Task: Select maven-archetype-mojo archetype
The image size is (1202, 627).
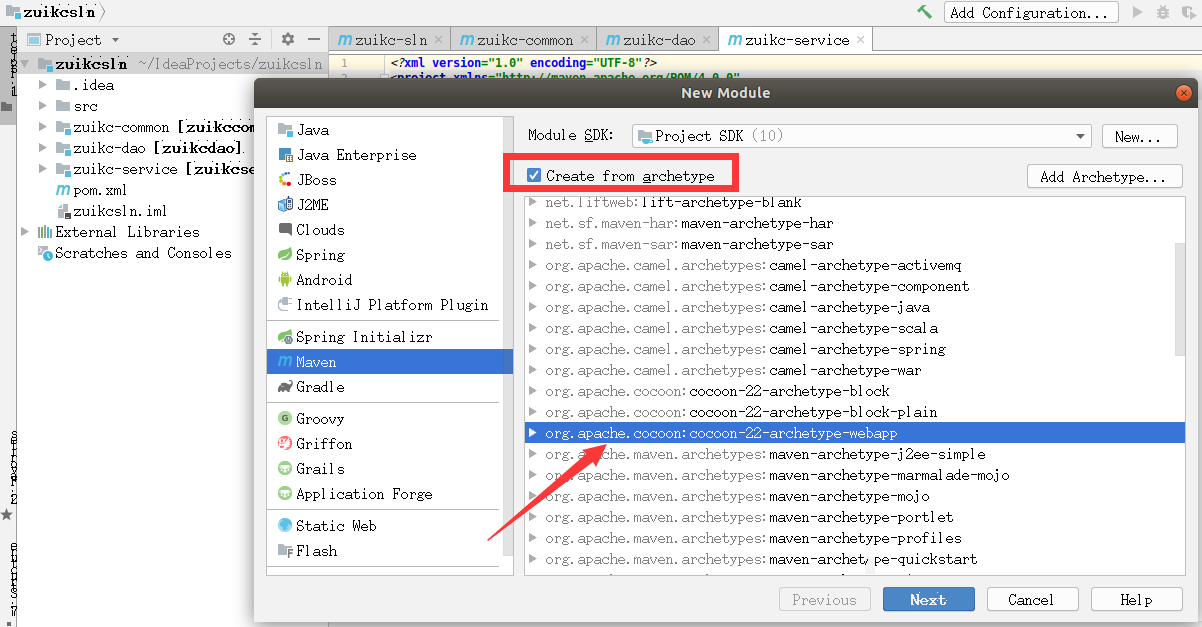Action: (855, 497)
